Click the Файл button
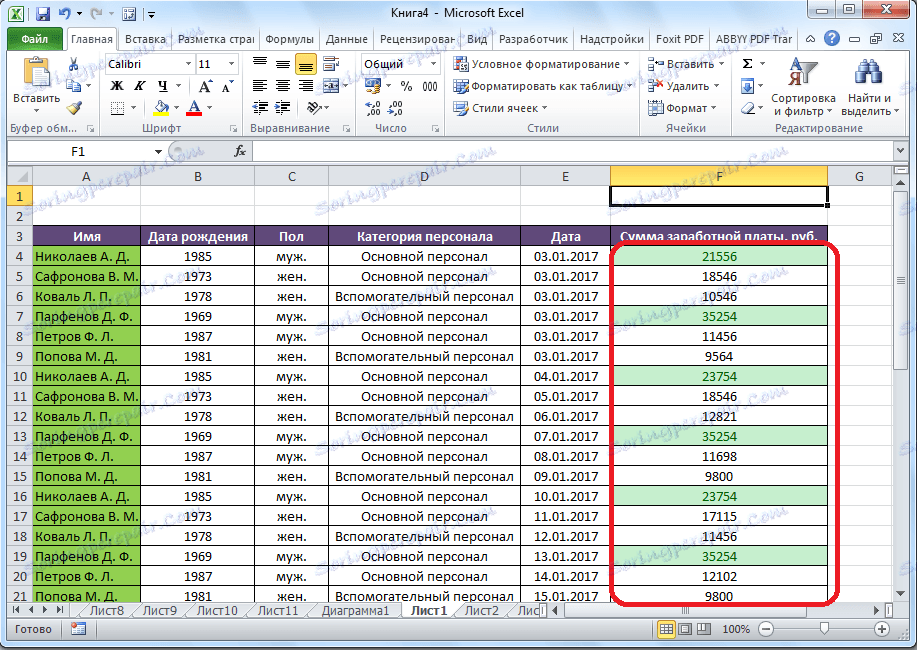The image size is (917, 650). coord(35,40)
